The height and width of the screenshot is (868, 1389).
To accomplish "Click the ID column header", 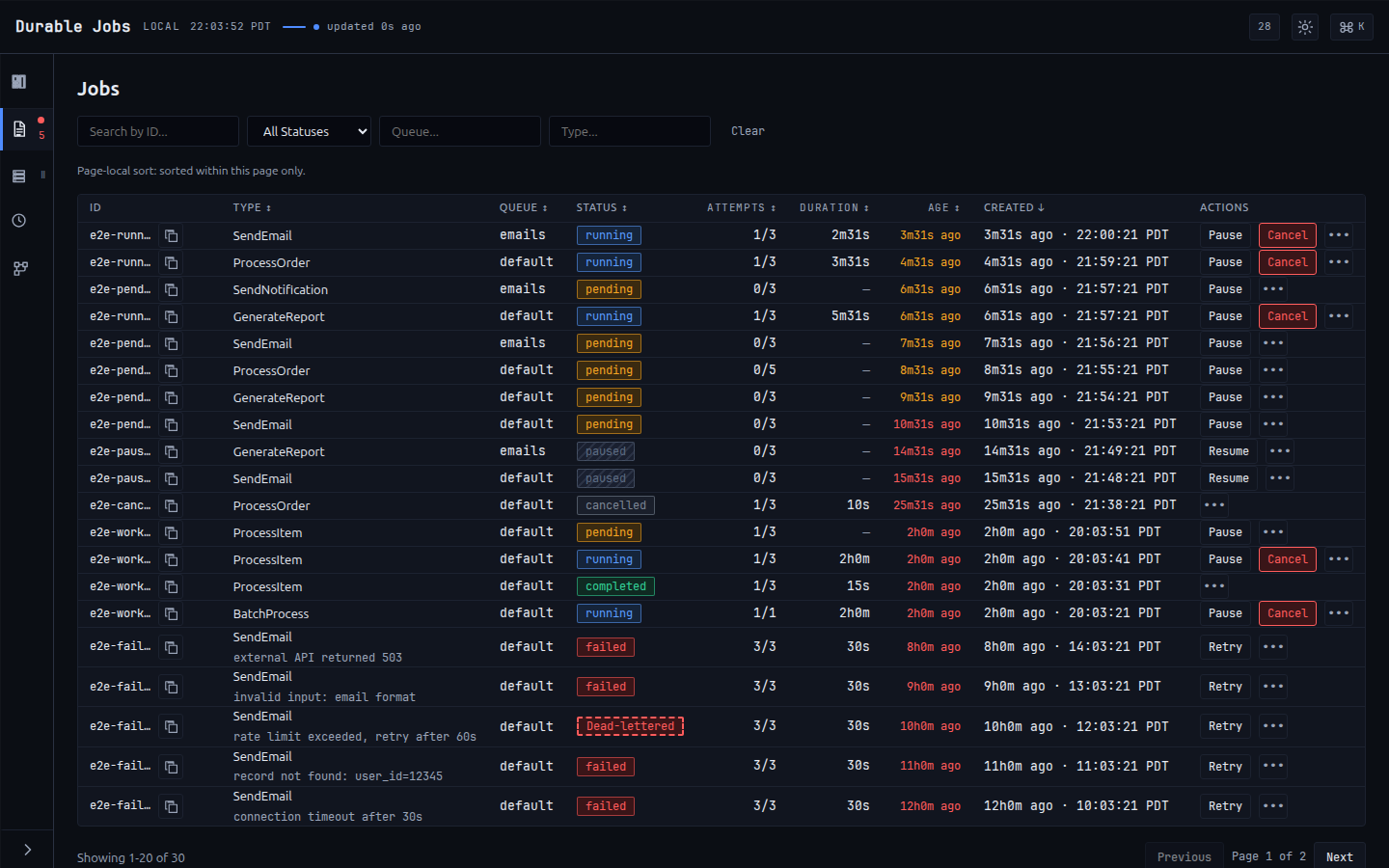I will pyautogui.click(x=95, y=207).
